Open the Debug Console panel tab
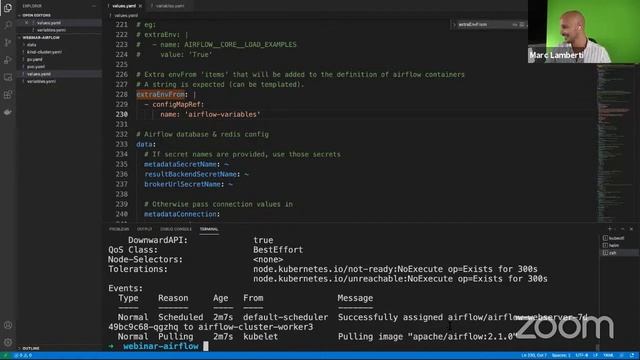 176,229
